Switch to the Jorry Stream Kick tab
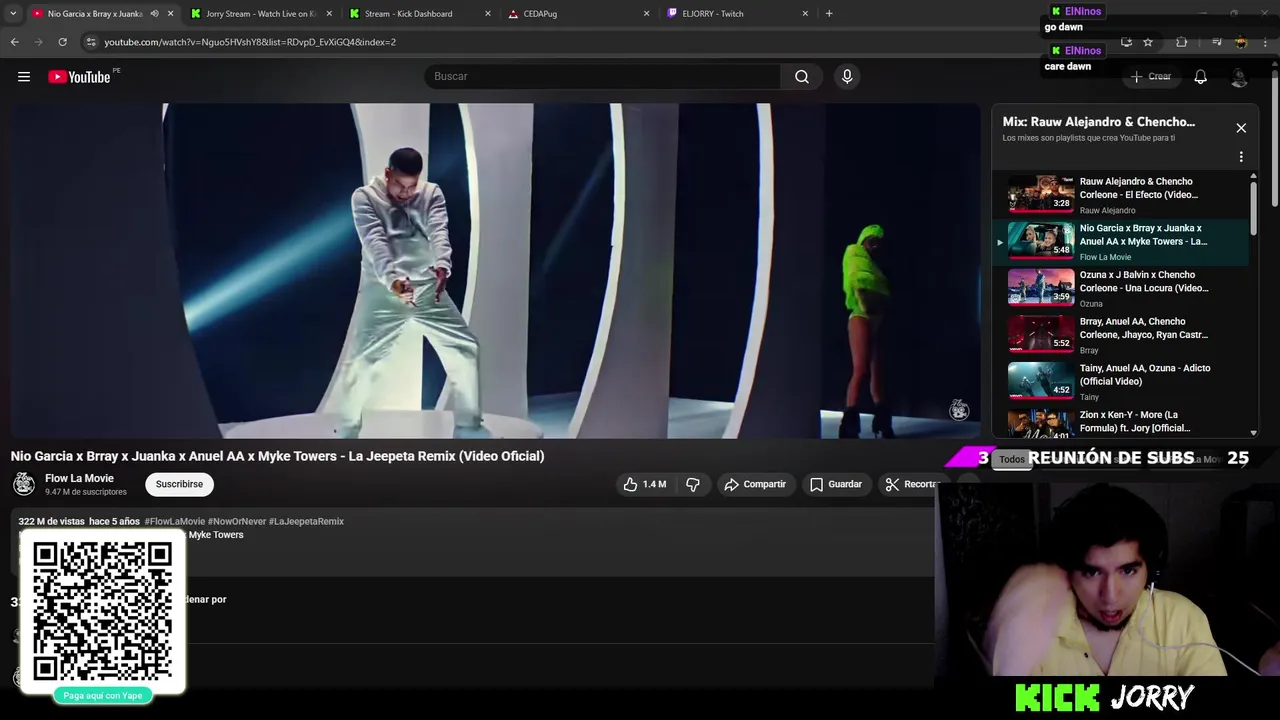Screen dimensions: 1280x720 coord(260,14)
